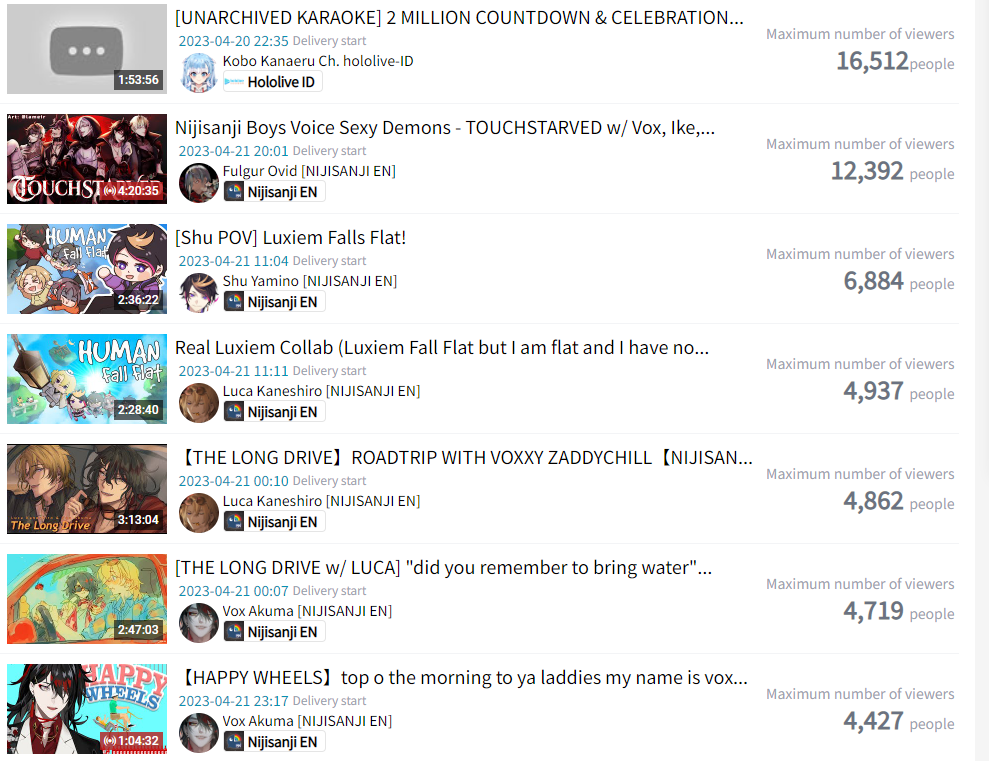Click the 2023-04-21 20:01 delivery start date
The height and width of the screenshot is (761, 989).
pos(233,151)
